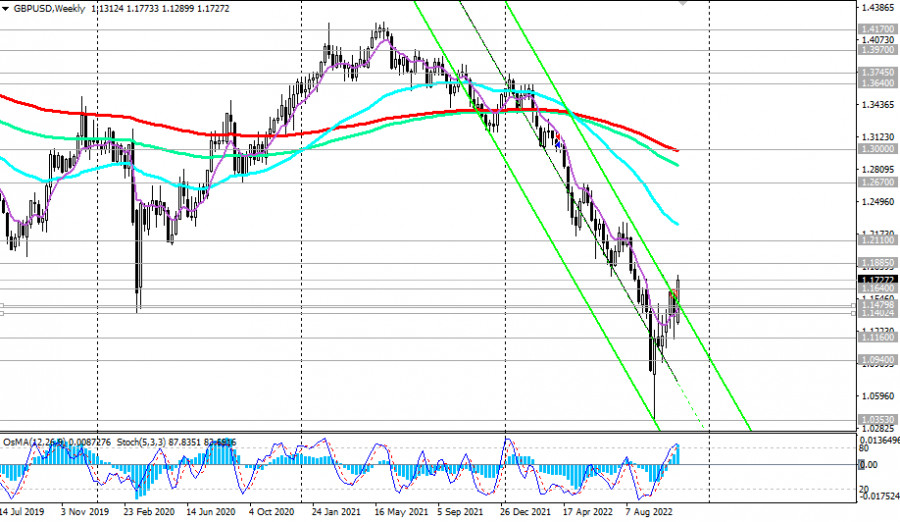Click the GBPUSD,Weekly chart title text
This screenshot has width=900, height=522.
[50, 7]
